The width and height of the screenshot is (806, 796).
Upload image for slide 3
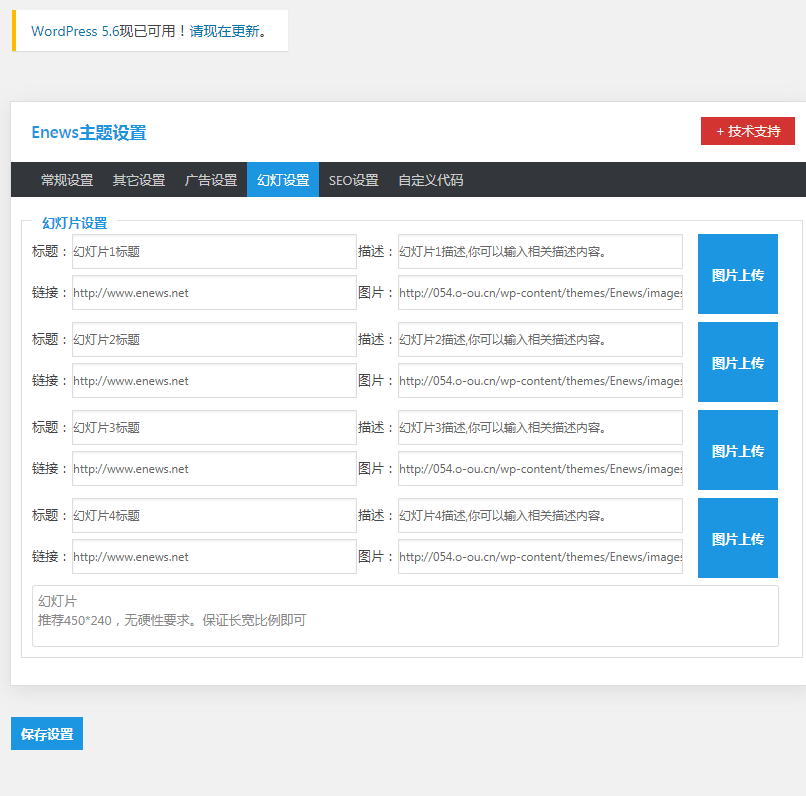point(737,450)
